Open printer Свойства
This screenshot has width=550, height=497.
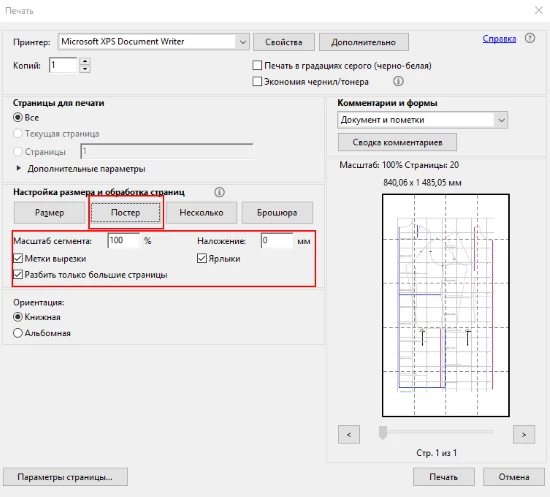(x=284, y=42)
